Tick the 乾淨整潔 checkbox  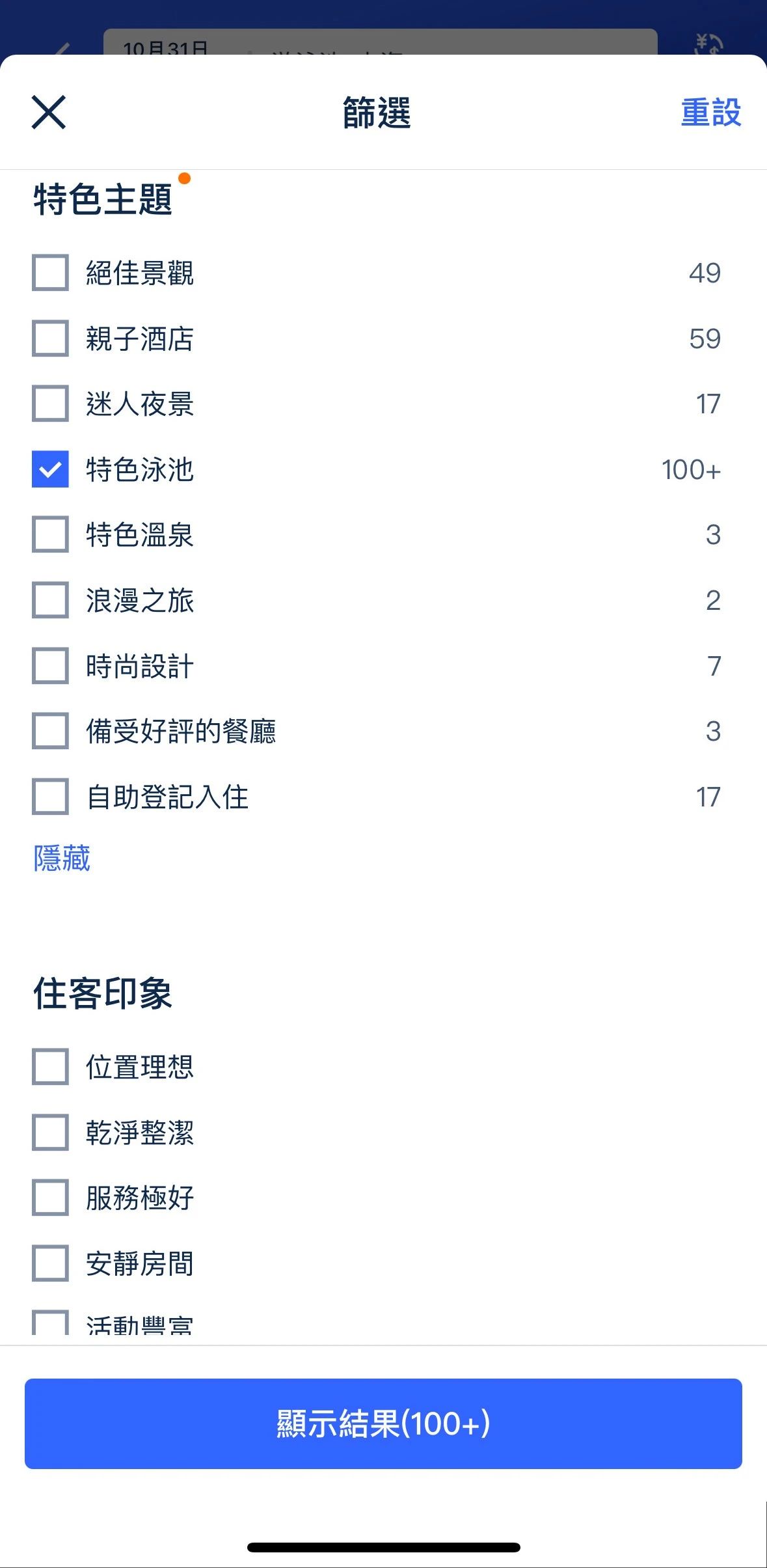[50, 1133]
